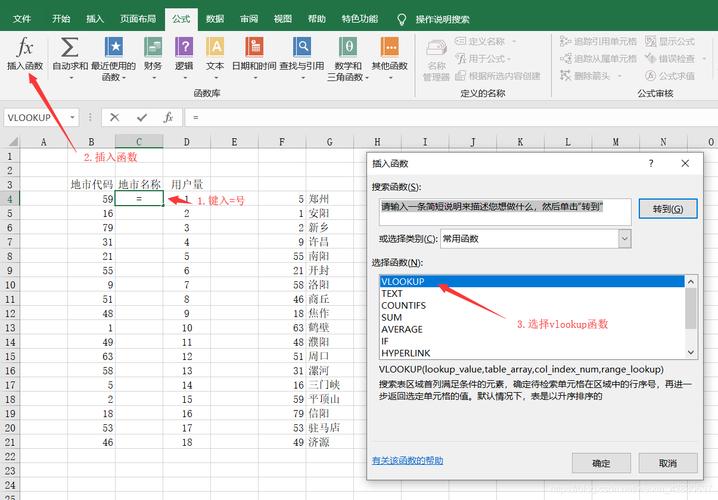The image size is (718, 500).
Task: Open the Logical (逻辑) functions icon
Action: pyautogui.click(x=184, y=47)
